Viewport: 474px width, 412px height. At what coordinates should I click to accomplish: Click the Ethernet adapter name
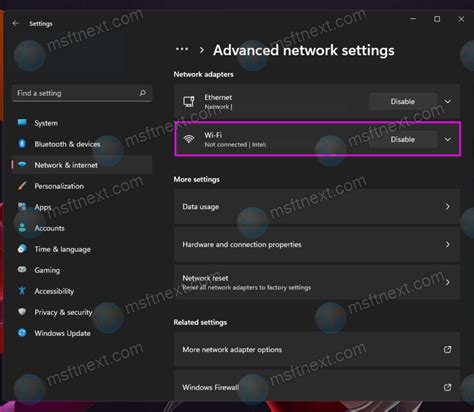218,97
